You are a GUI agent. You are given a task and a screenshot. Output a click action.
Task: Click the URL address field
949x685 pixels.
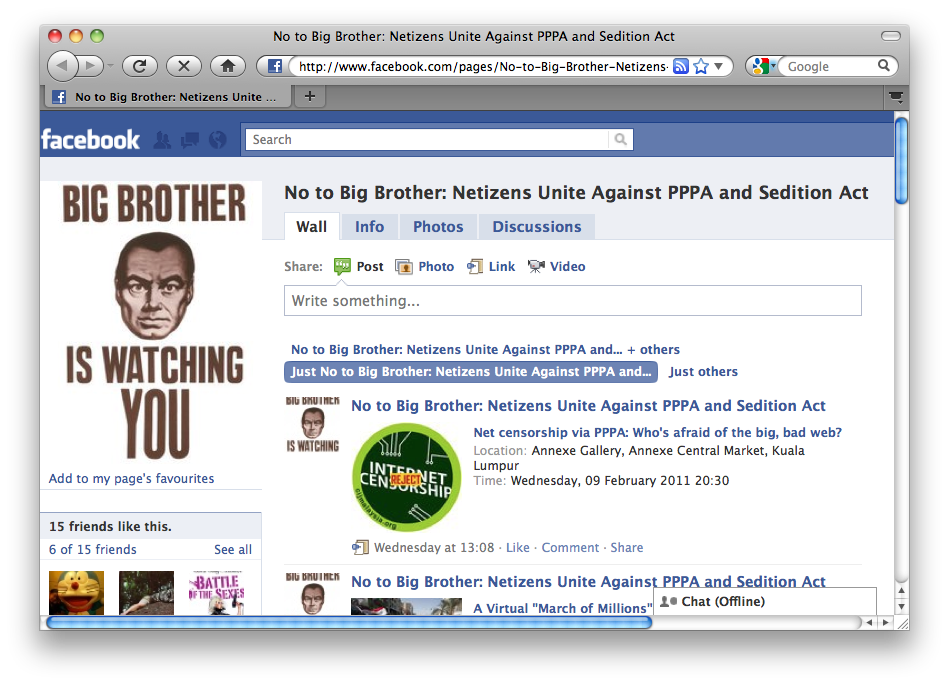[482, 66]
